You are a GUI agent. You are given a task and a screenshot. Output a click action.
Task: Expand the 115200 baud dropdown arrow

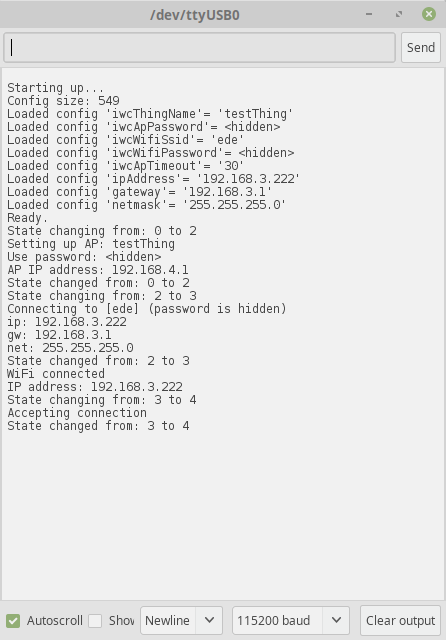click(x=336, y=620)
